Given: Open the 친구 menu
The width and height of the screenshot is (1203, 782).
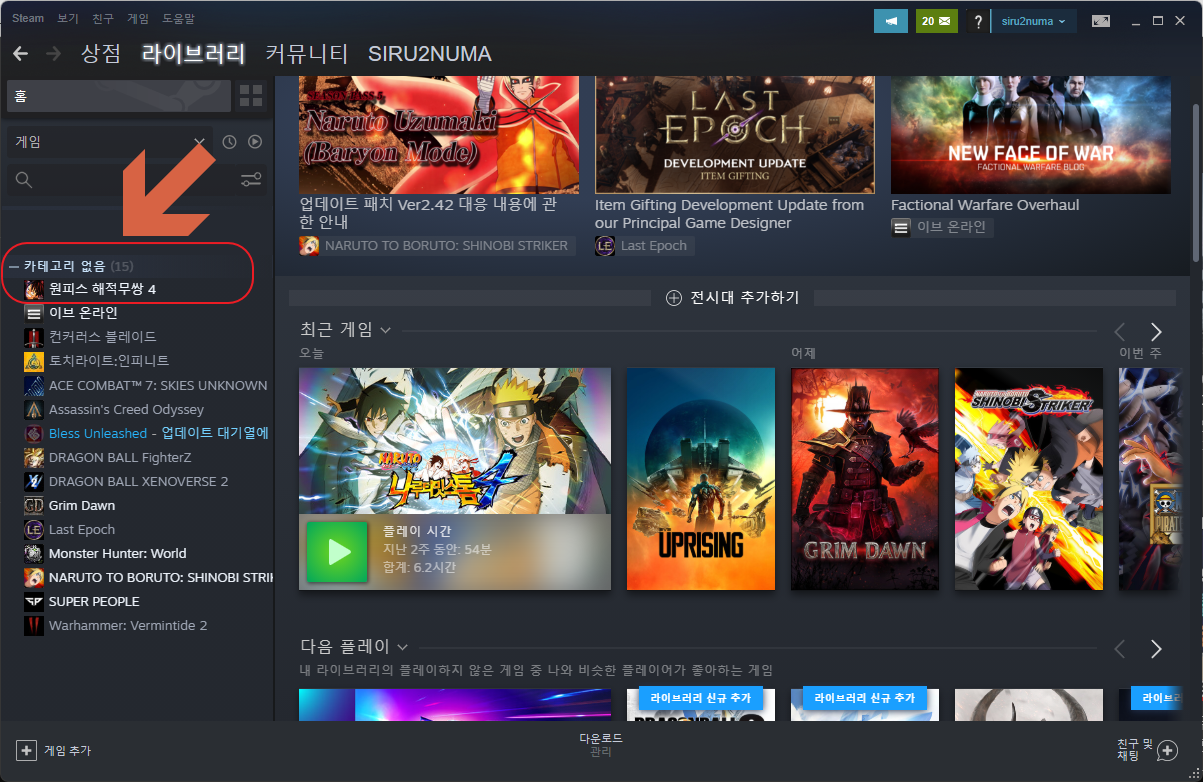Looking at the screenshot, I should pos(103,19).
